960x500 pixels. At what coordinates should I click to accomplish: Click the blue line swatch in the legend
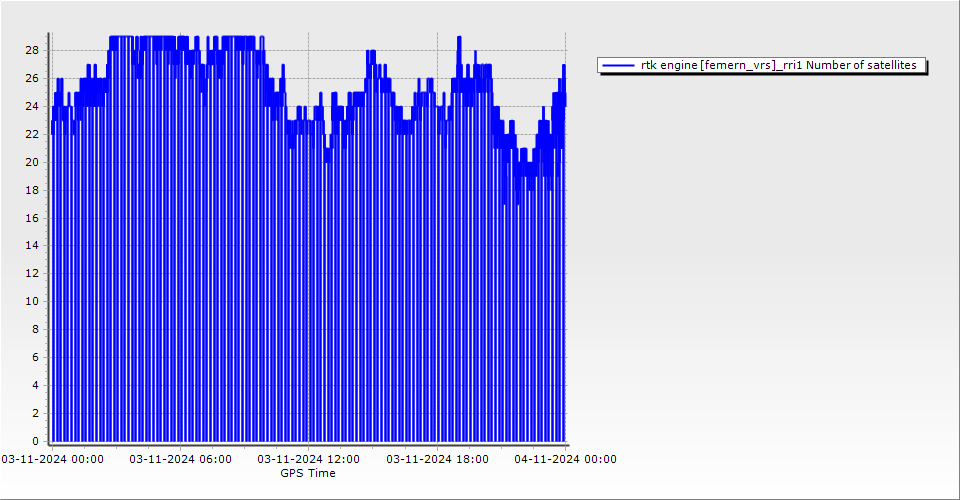(x=619, y=65)
